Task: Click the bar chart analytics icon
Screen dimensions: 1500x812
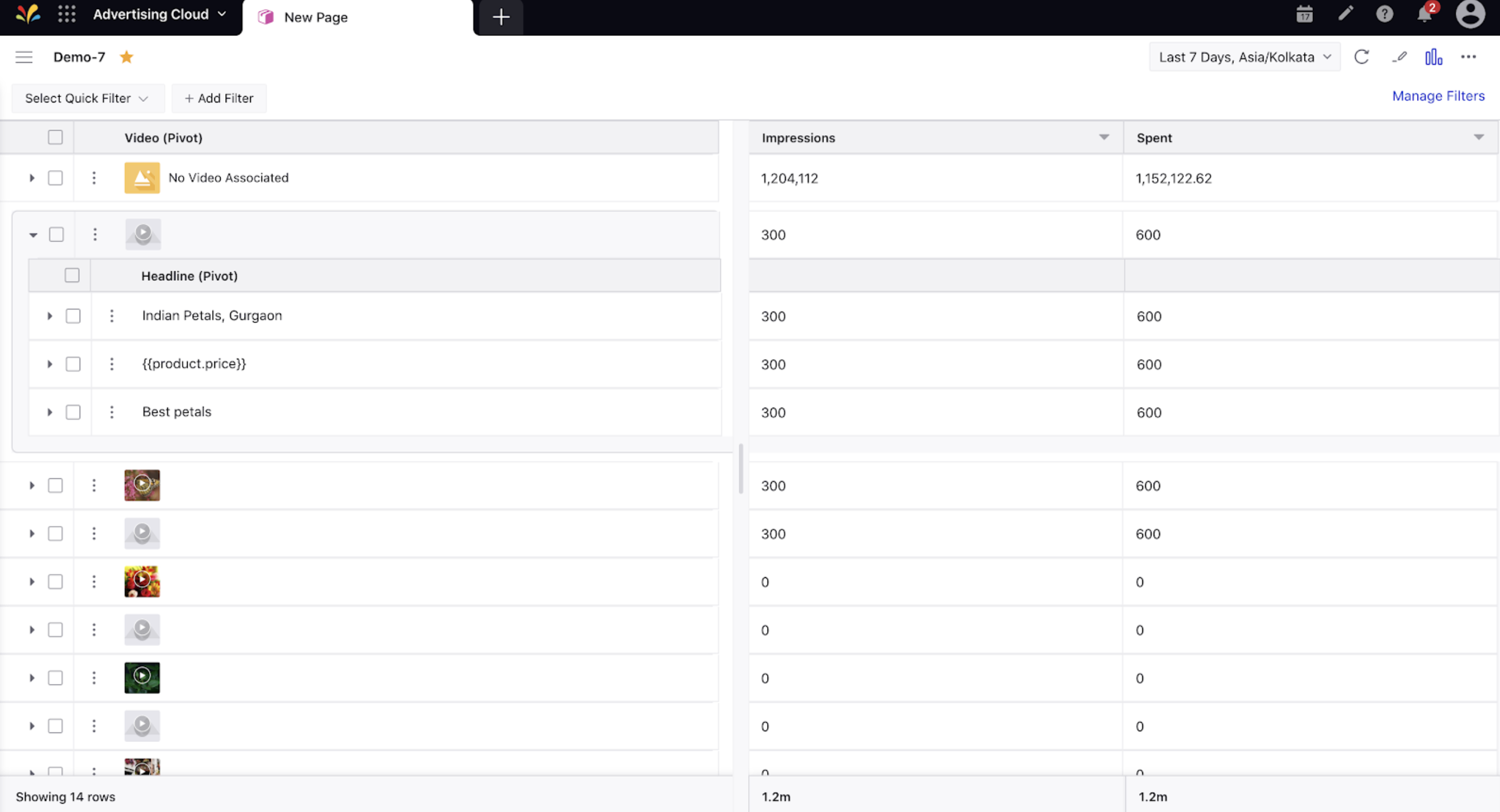Action: [x=1432, y=57]
